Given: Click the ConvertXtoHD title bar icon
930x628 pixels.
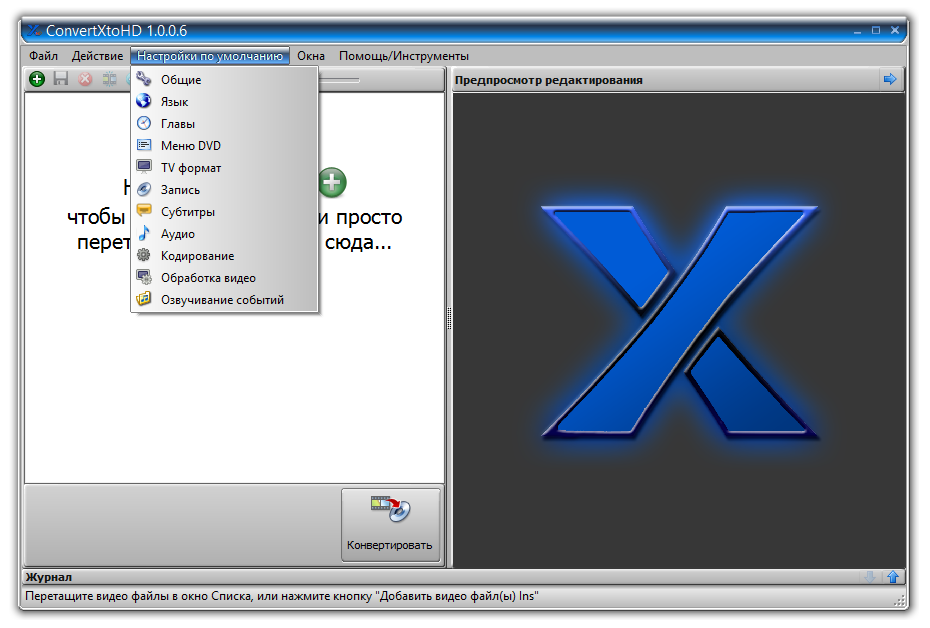Looking at the screenshot, I should [x=34, y=30].
